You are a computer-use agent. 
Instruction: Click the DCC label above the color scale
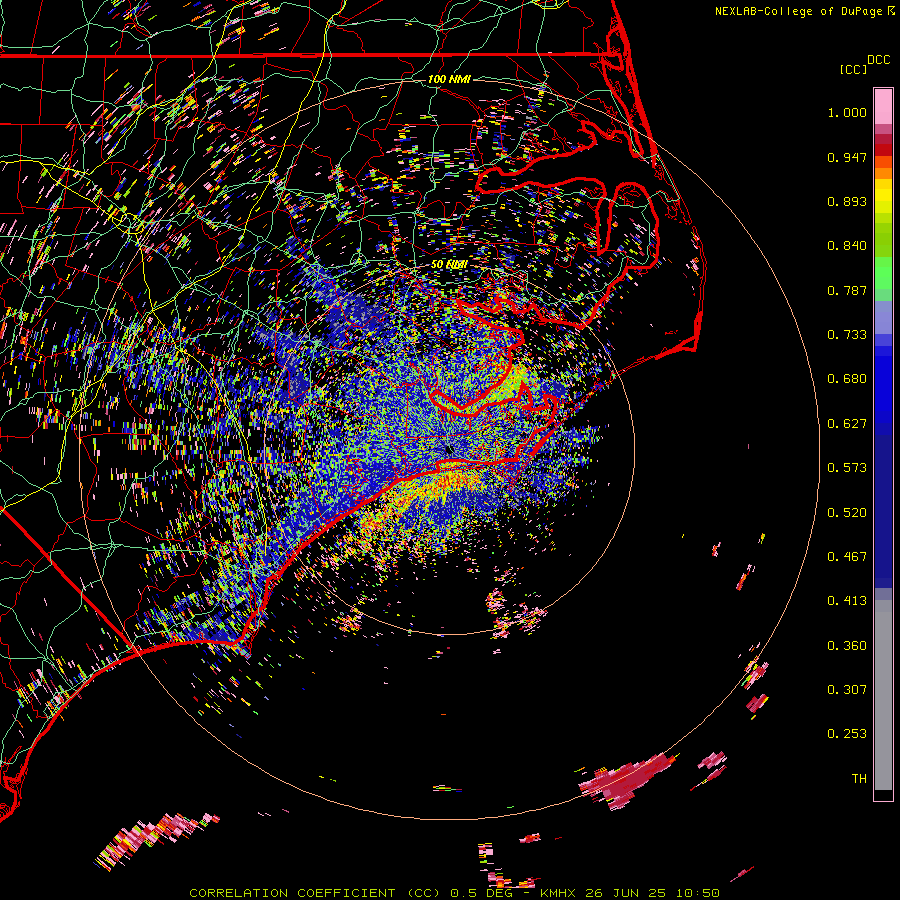878,60
